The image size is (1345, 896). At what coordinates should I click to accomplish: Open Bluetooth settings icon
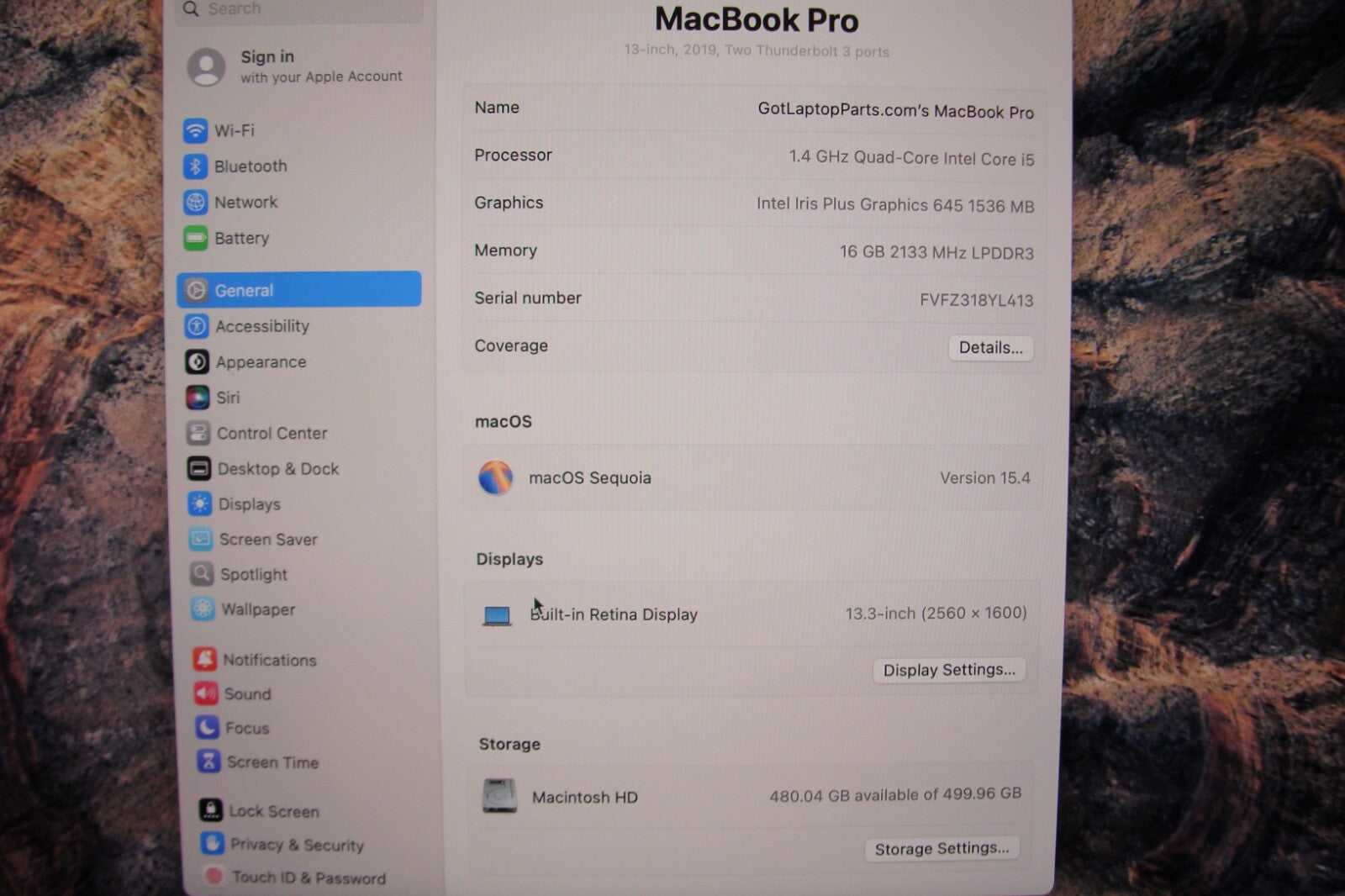point(195,166)
